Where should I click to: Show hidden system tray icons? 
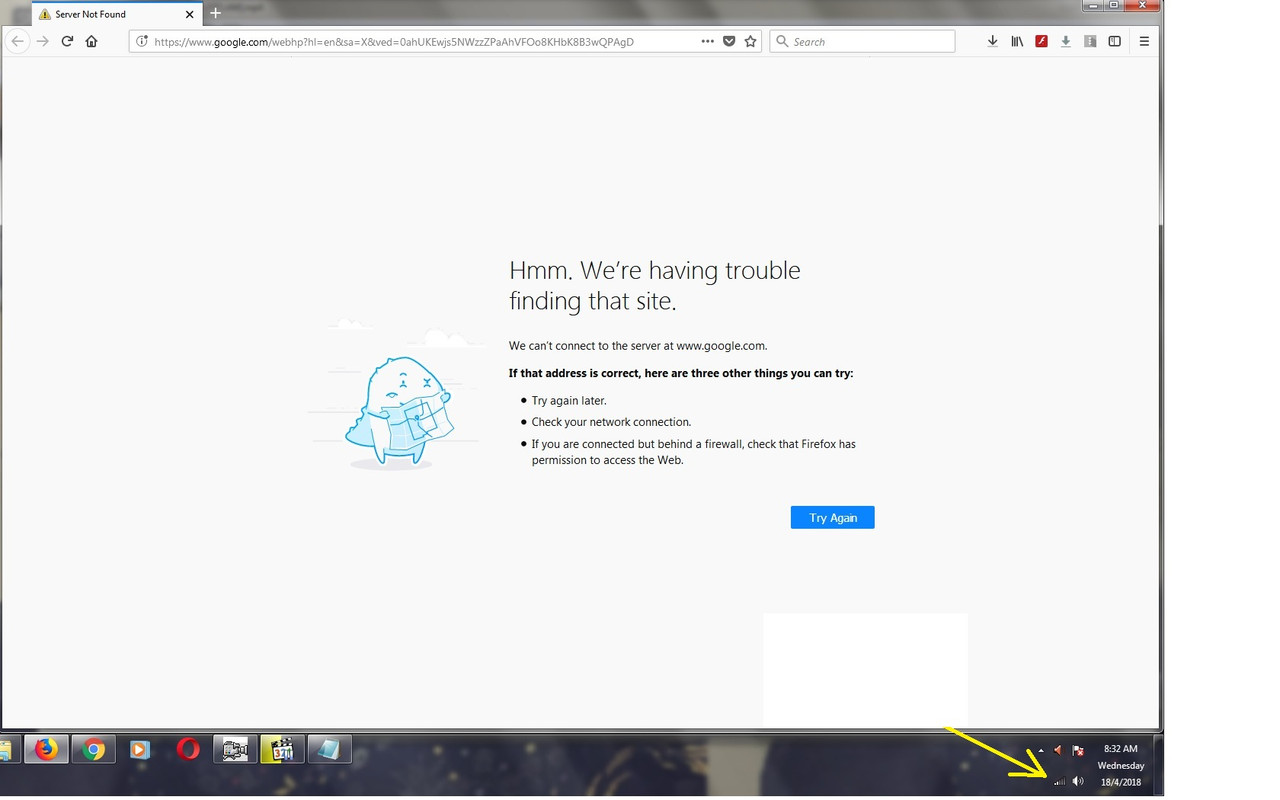[1040, 750]
